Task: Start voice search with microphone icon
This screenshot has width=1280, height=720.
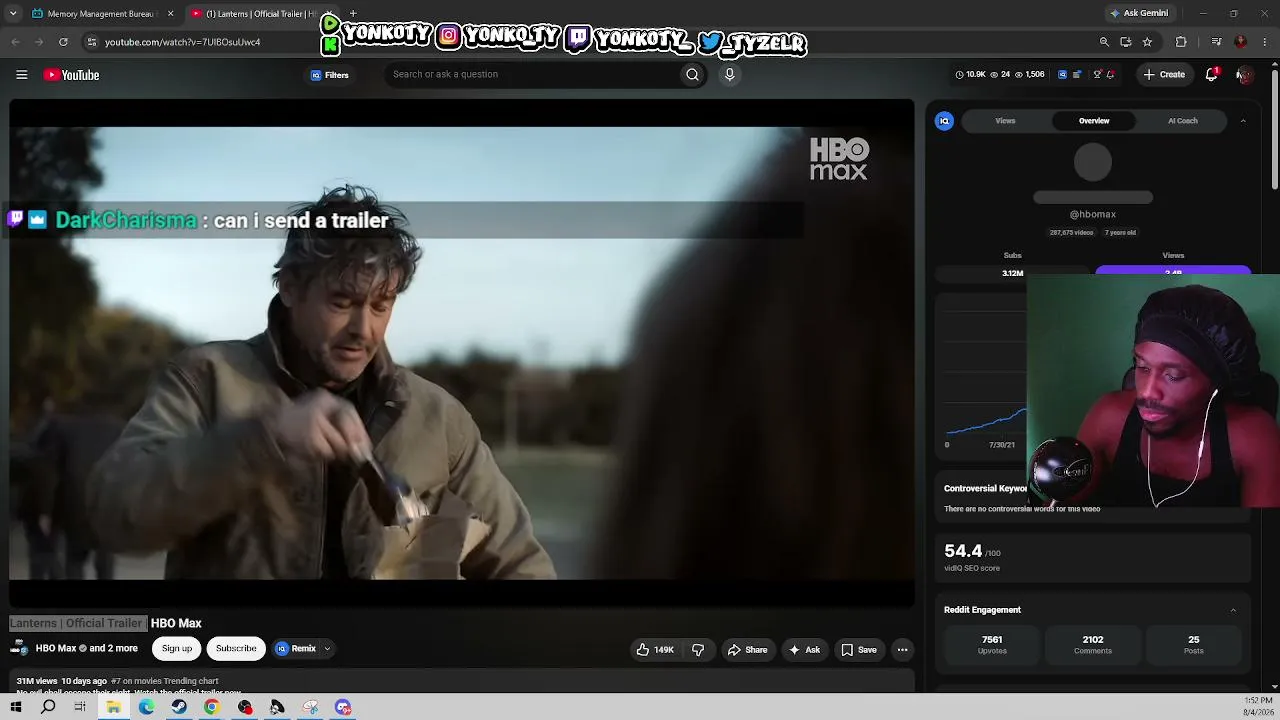Action: (x=729, y=74)
